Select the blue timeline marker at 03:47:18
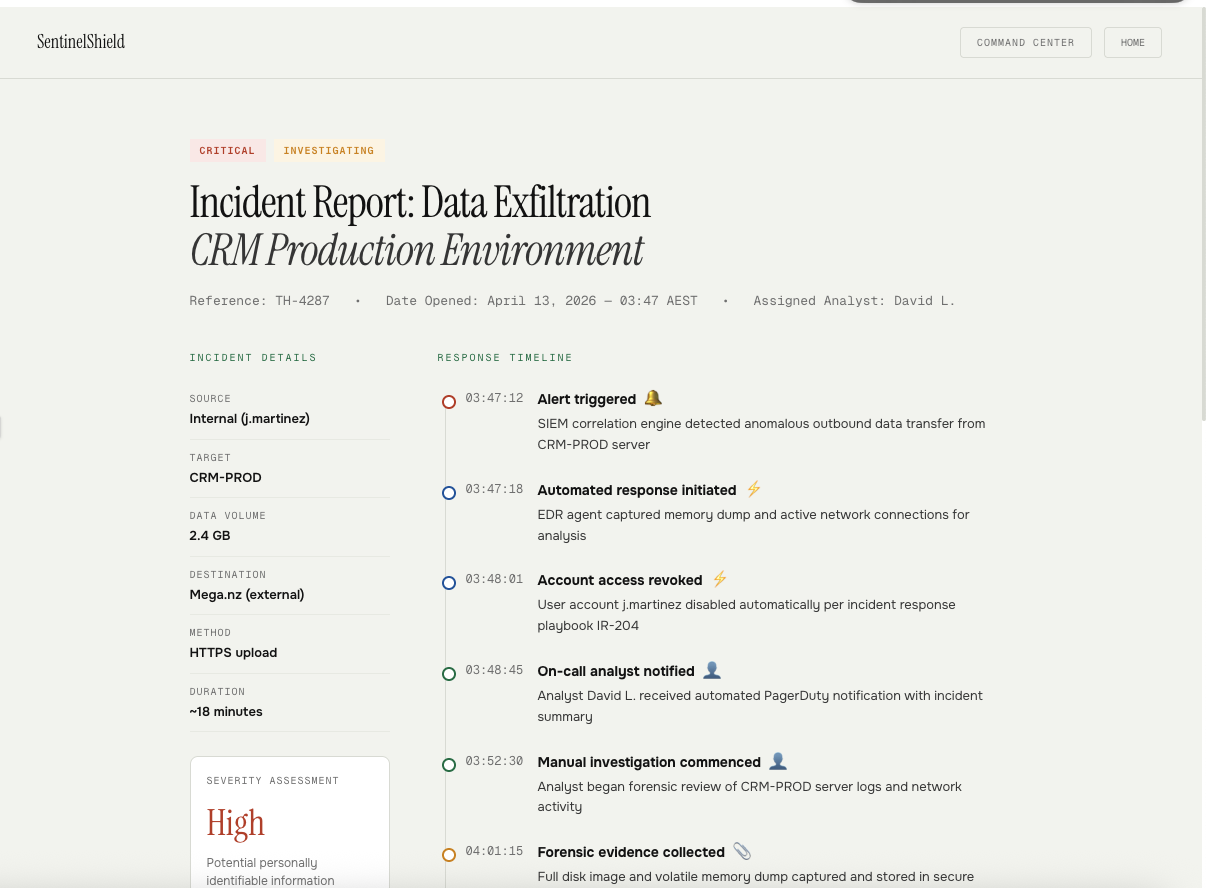This screenshot has height=888, width=1206. click(x=449, y=493)
